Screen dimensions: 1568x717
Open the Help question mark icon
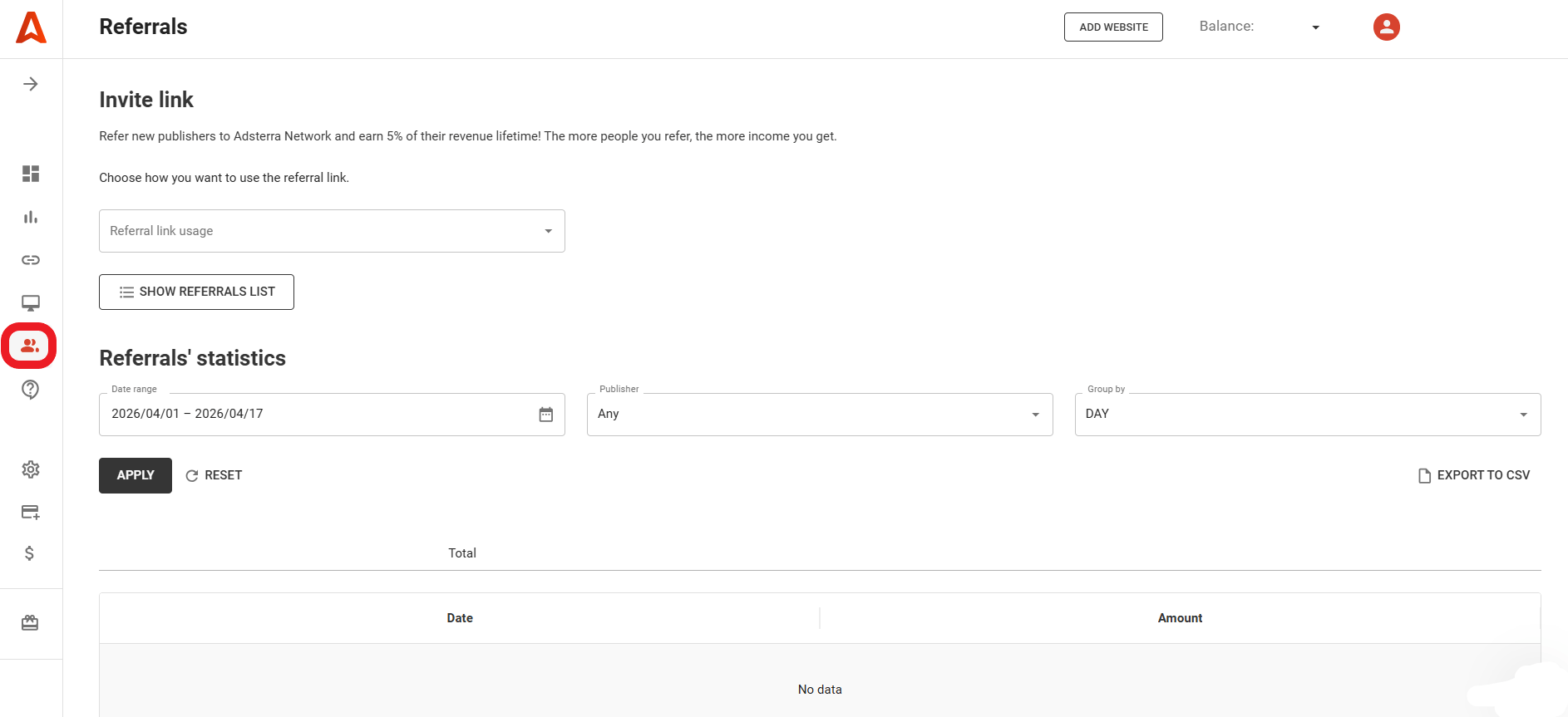pyautogui.click(x=31, y=390)
